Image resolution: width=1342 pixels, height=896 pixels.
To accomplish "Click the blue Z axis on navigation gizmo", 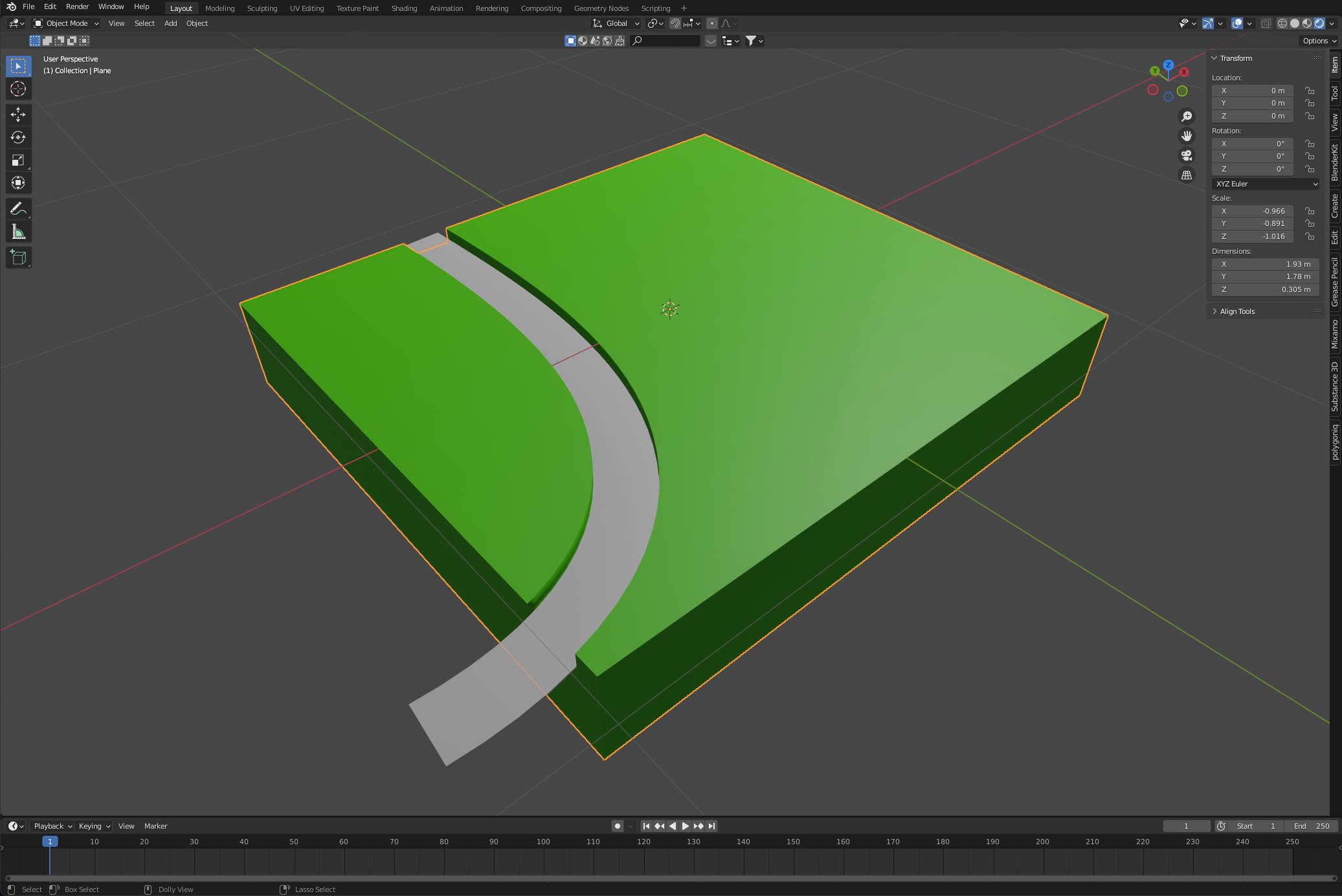I will pos(1169,65).
